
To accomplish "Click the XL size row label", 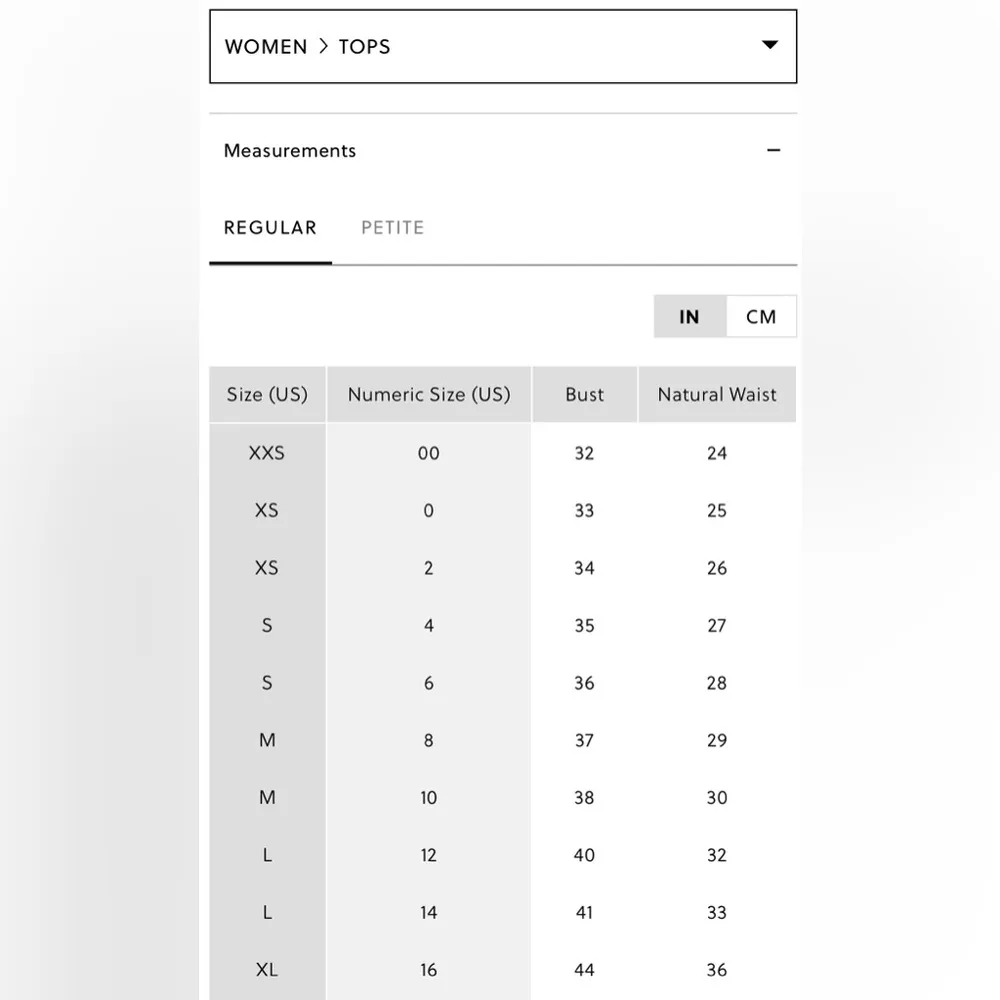I will point(267,970).
